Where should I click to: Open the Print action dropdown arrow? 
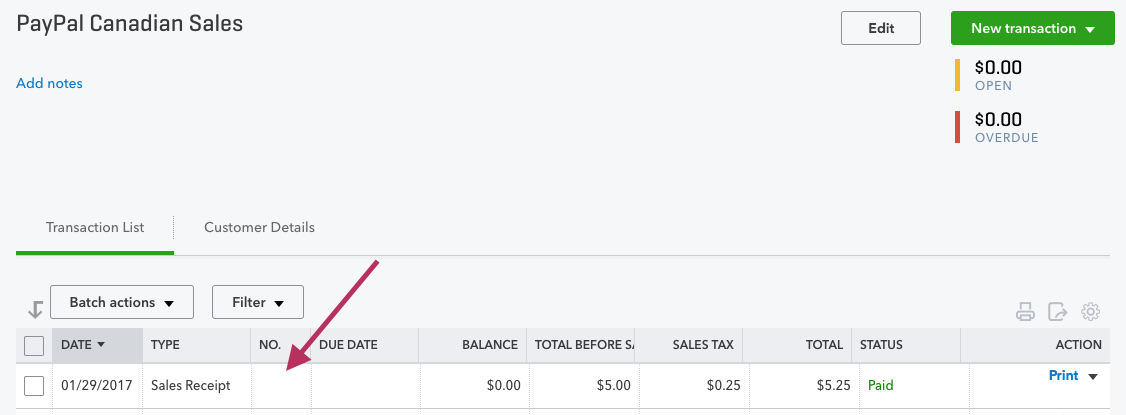click(x=1093, y=376)
